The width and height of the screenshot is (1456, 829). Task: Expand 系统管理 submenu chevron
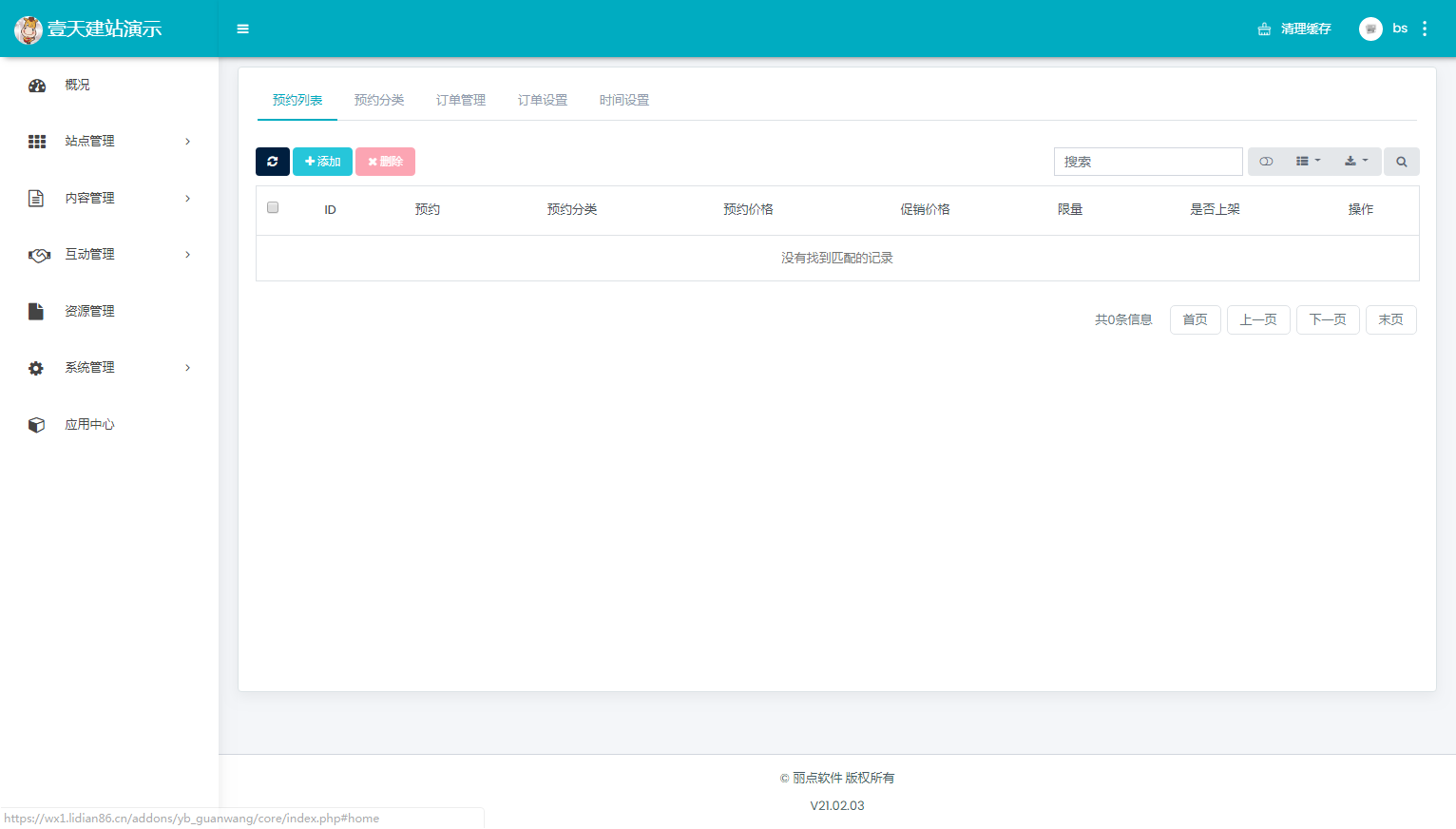tap(187, 368)
